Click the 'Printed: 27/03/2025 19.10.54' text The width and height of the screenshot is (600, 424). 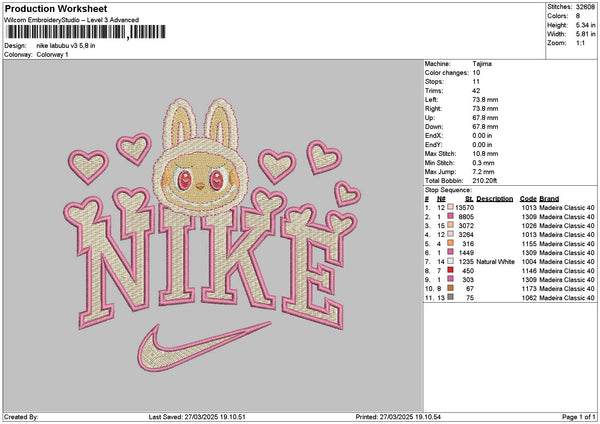coord(398,417)
